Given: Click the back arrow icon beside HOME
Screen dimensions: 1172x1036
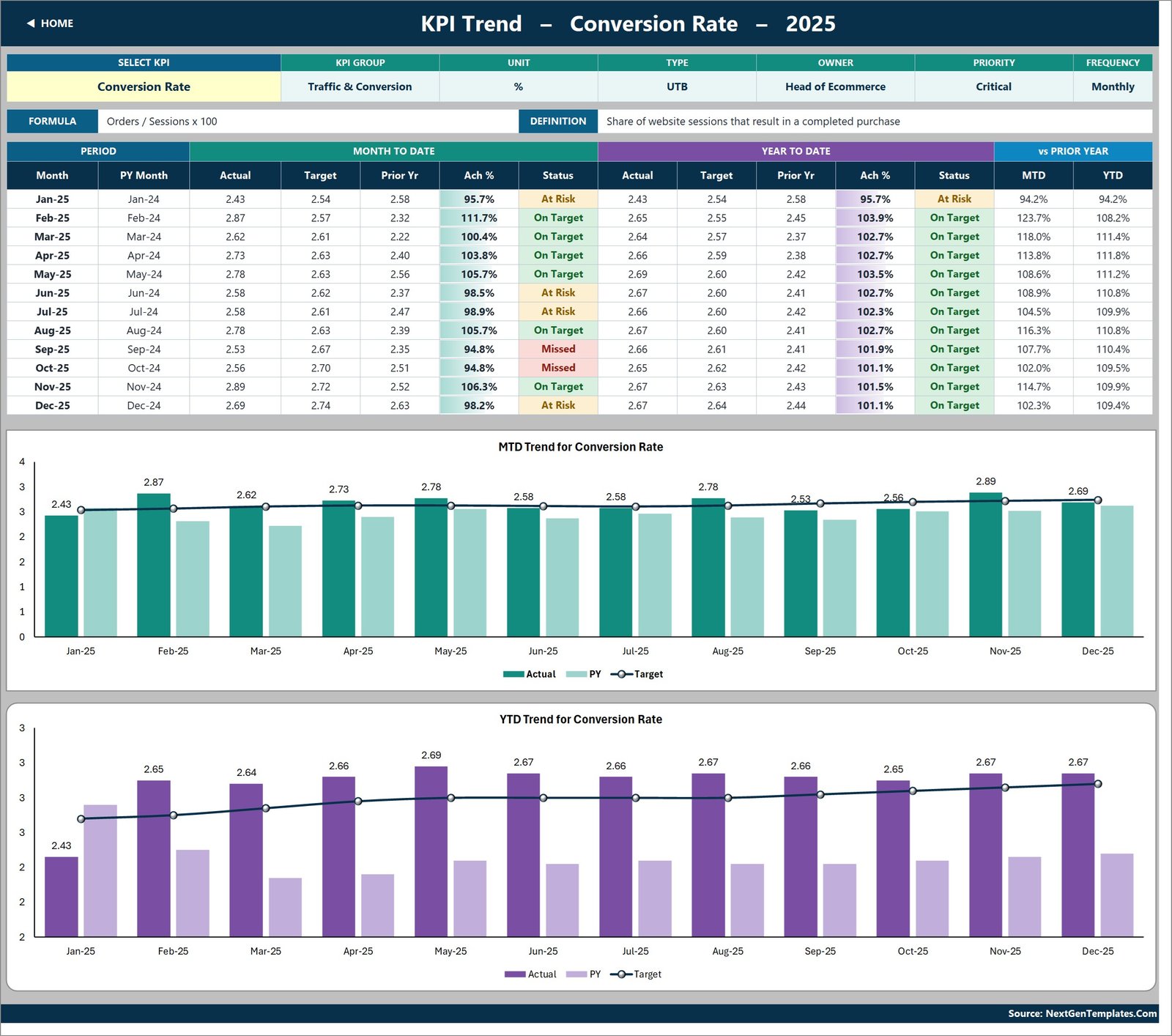Looking at the screenshot, I should (31, 23).
